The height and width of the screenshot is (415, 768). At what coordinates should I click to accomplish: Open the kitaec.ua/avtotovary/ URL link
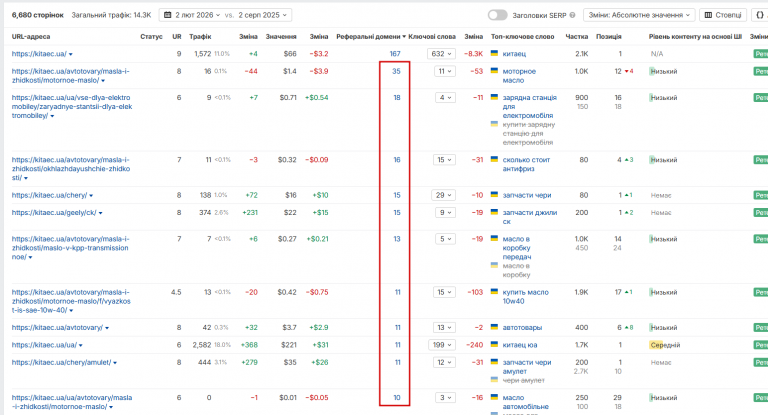(x=57, y=327)
